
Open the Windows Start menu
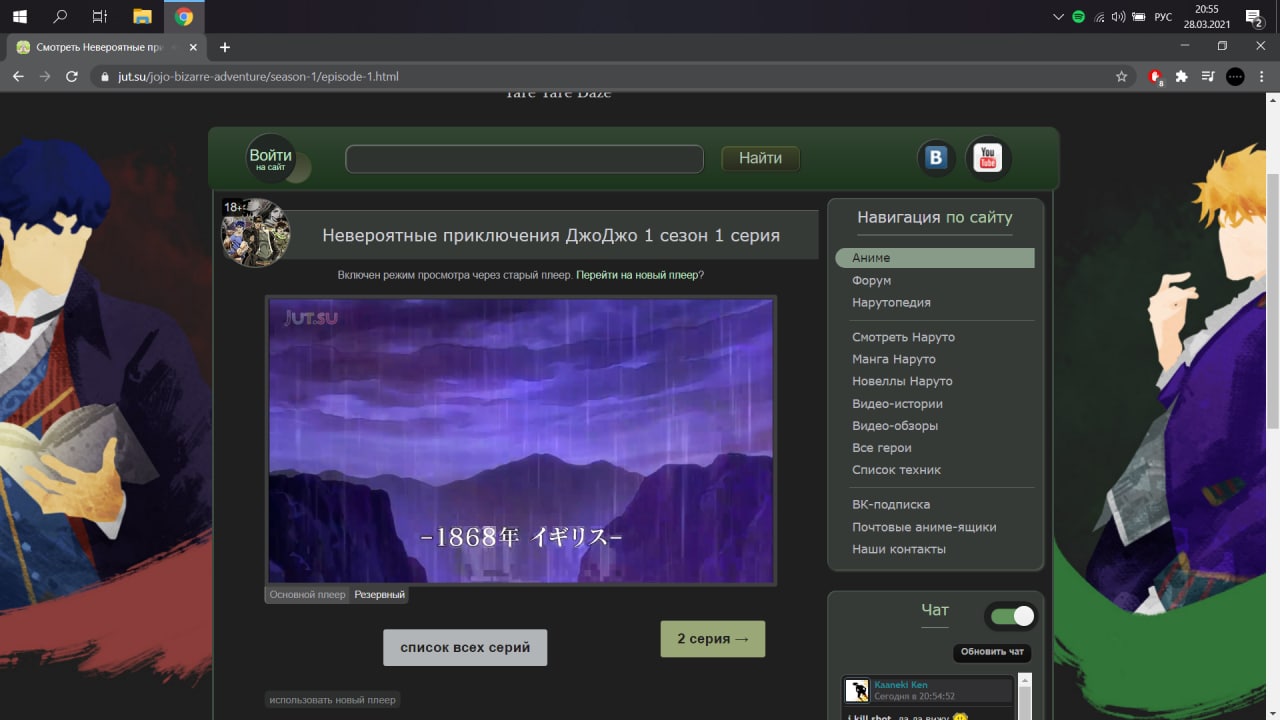[x=19, y=16]
